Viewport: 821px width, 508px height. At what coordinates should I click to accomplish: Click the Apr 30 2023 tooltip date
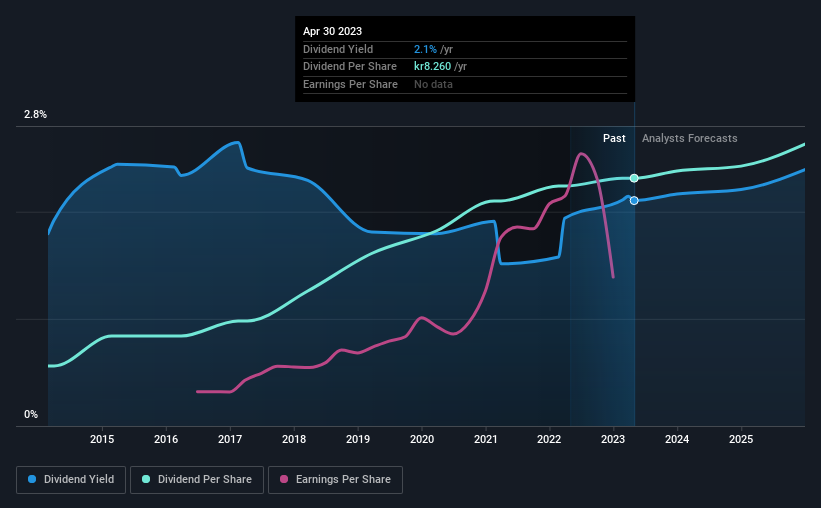tap(332, 31)
